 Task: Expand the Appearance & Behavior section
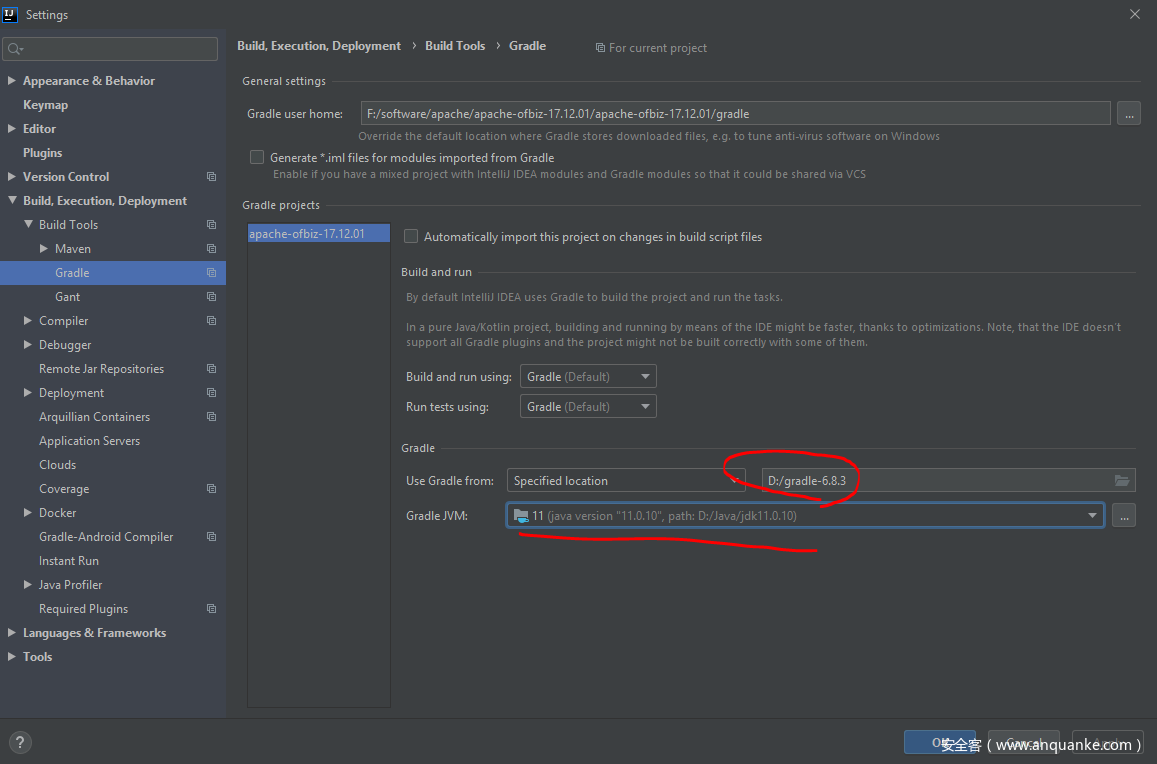[x=12, y=80]
